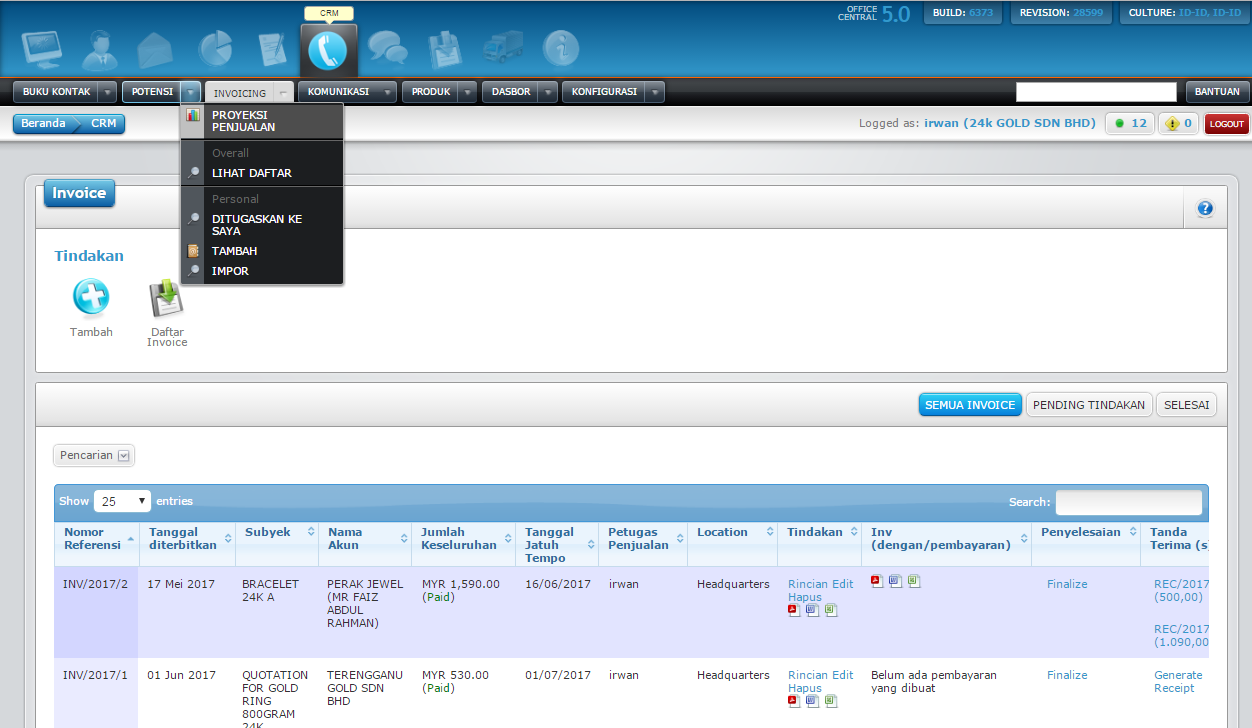Open Rincian link for INV/2017/2
Viewport: 1252px width, 728px height.
coord(808,584)
